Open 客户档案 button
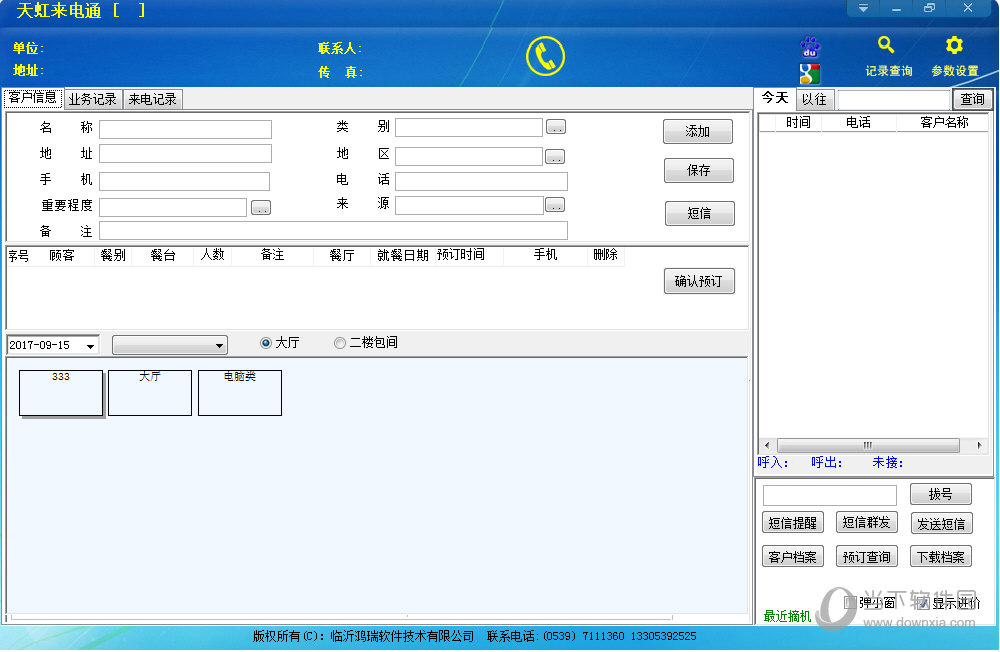 793,557
